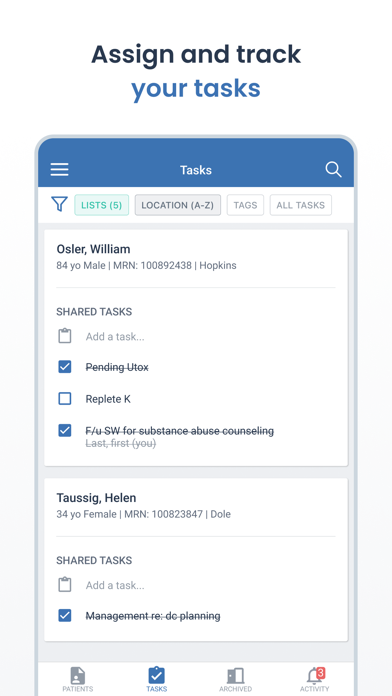Uncheck Management re: dc planning task
This screenshot has width=392, height=696.
(65, 616)
